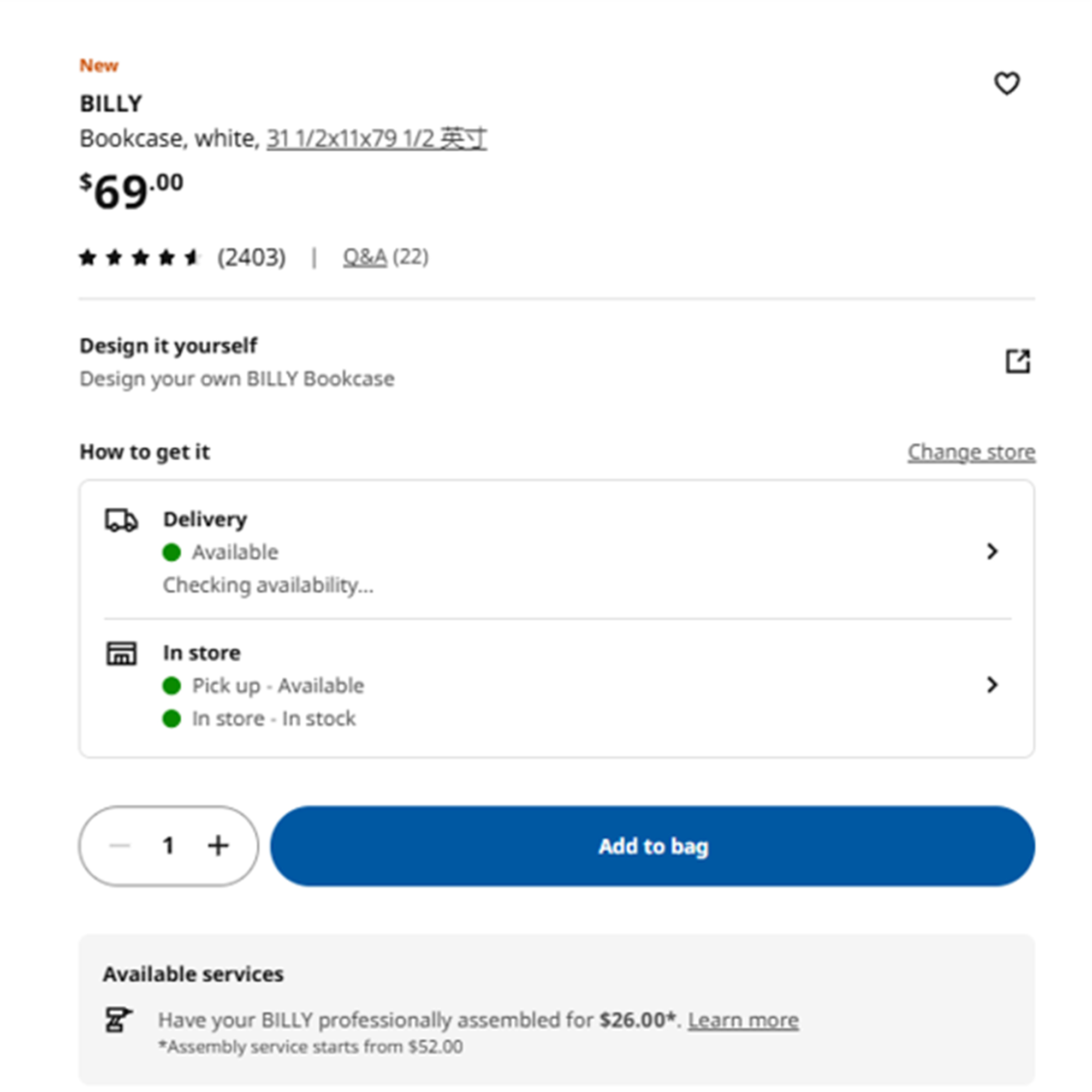
Task: Click the assembly drill icon under Available services
Action: (x=118, y=1019)
